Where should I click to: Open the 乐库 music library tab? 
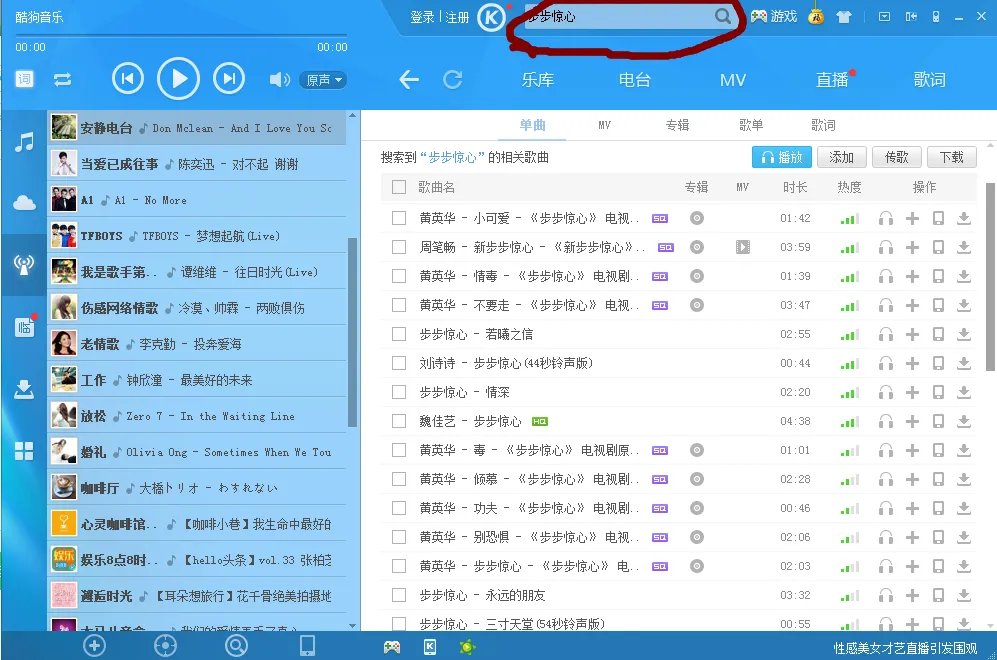click(x=538, y=79)
